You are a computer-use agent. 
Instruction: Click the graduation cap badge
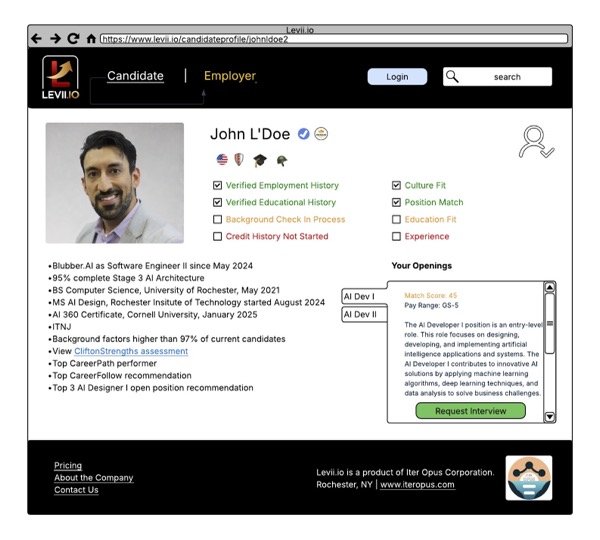click(260, 160)
